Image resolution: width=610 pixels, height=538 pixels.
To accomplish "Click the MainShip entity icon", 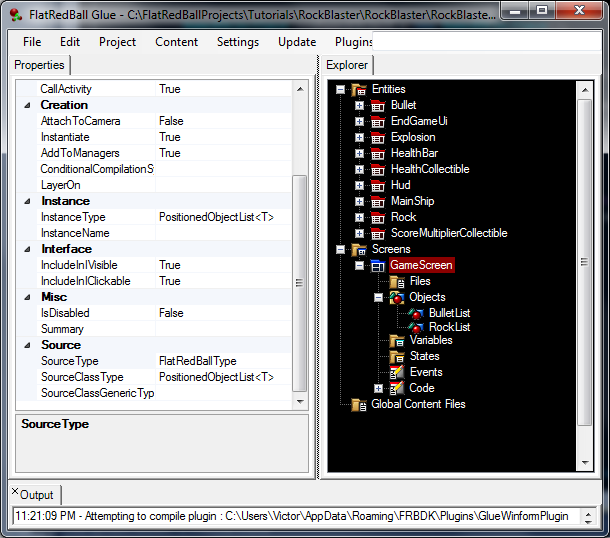I will [378, 201].
